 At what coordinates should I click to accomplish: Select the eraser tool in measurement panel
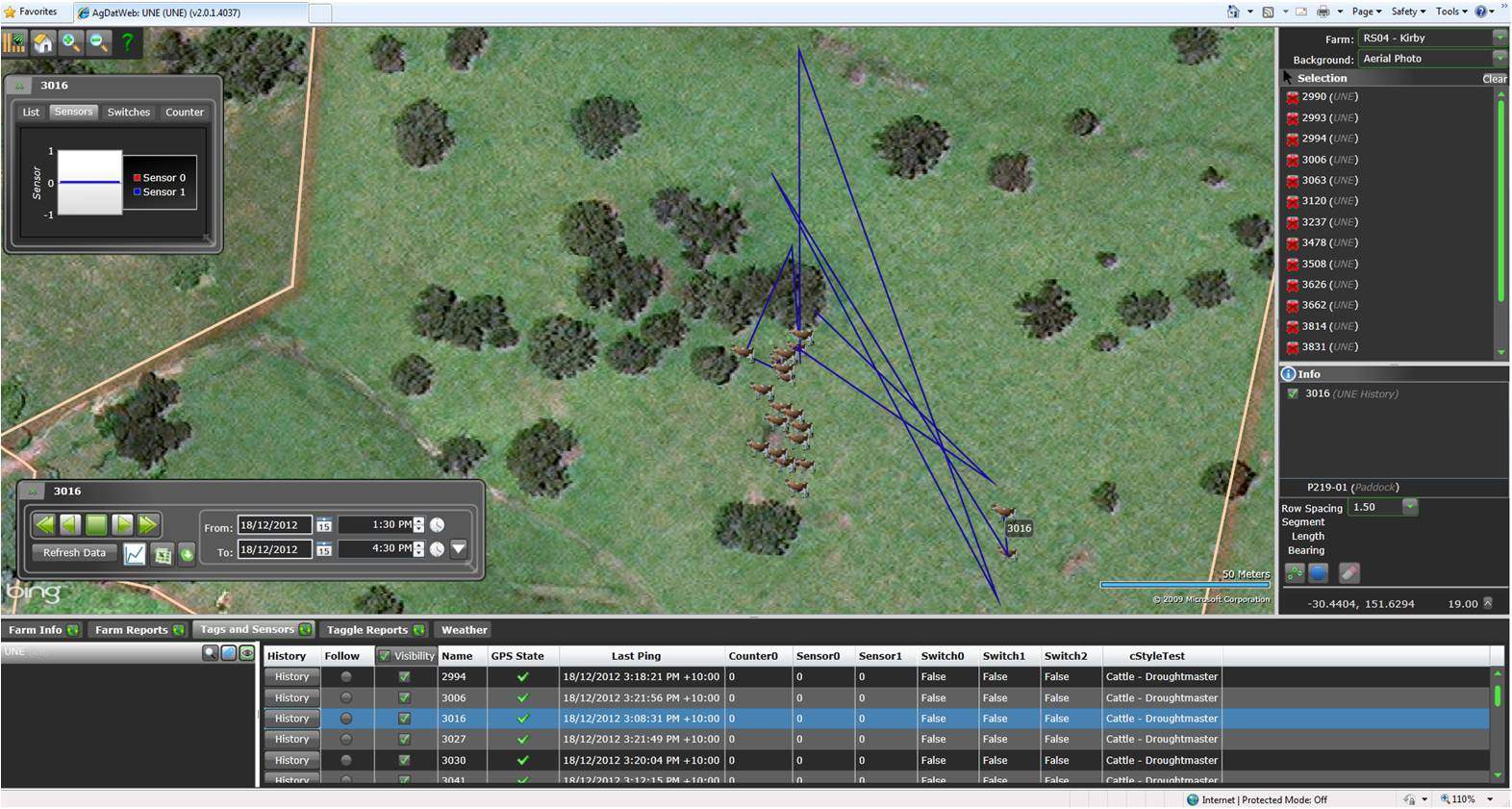coord(1348,573)
